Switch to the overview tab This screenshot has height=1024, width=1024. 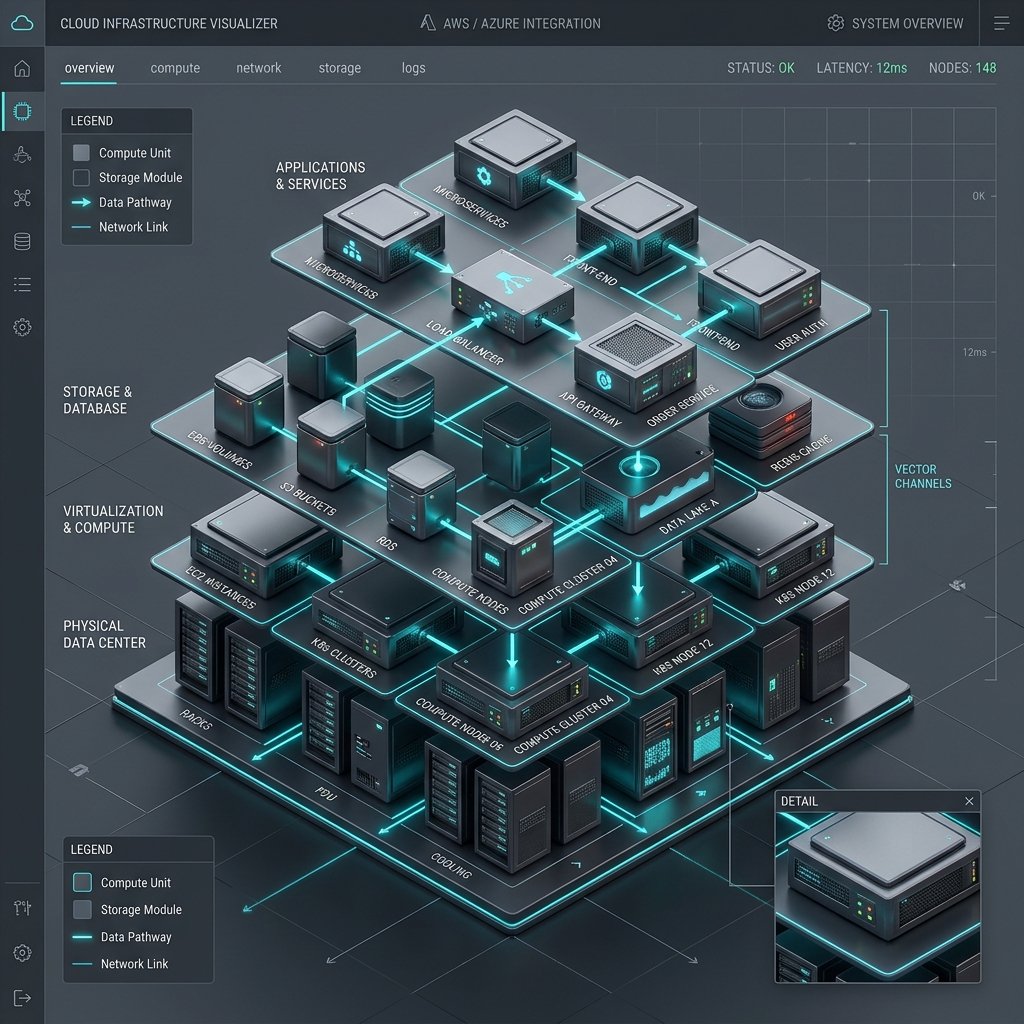click(89, 68)
